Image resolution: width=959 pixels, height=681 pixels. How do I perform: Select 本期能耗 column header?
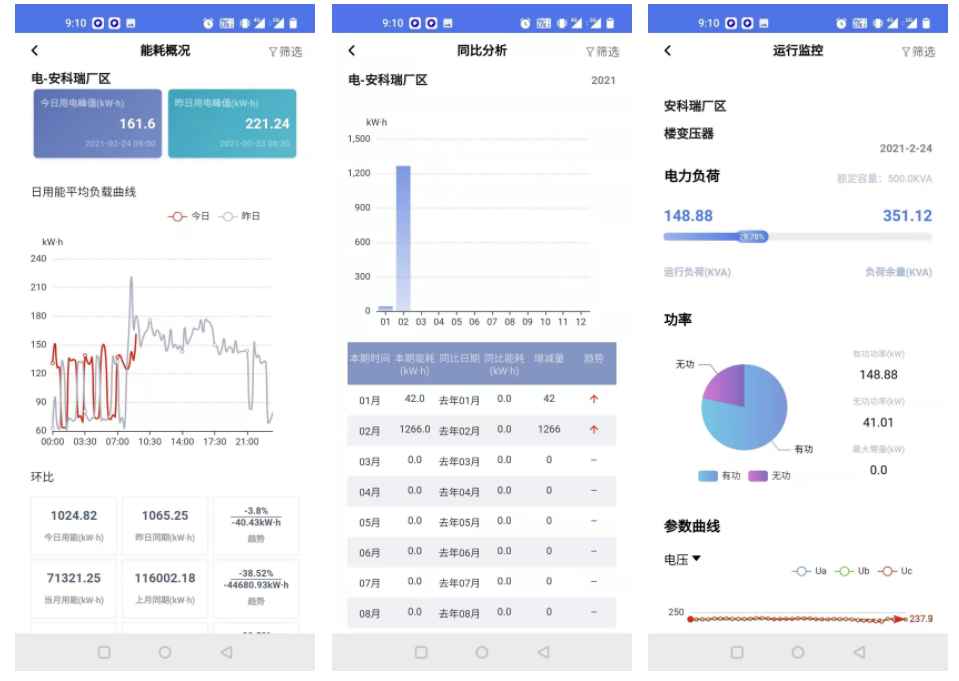tap(415, 364)
